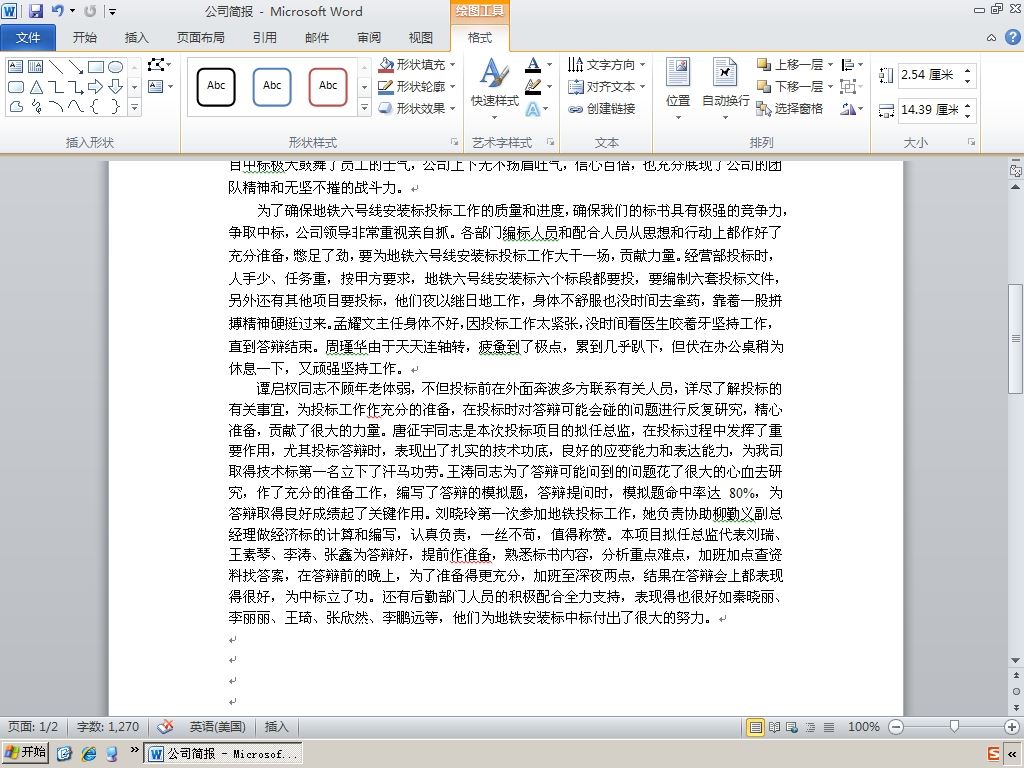Screen dimensions: 1024x768
Task: Open the 选择窗格 selection pane
Action: [x=790, y=108]
